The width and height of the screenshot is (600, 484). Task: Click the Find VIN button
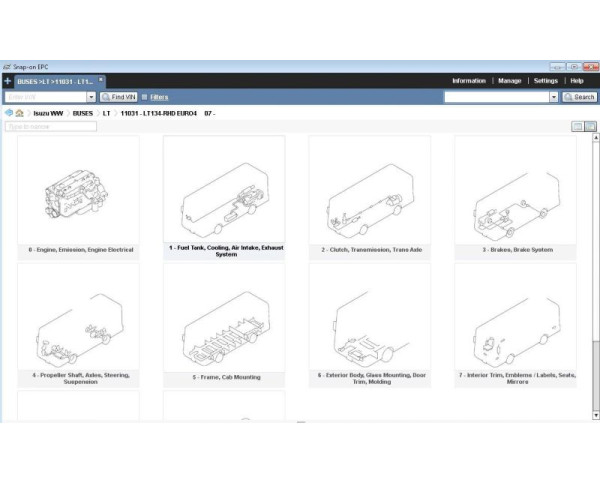click(x=119, y=97)
